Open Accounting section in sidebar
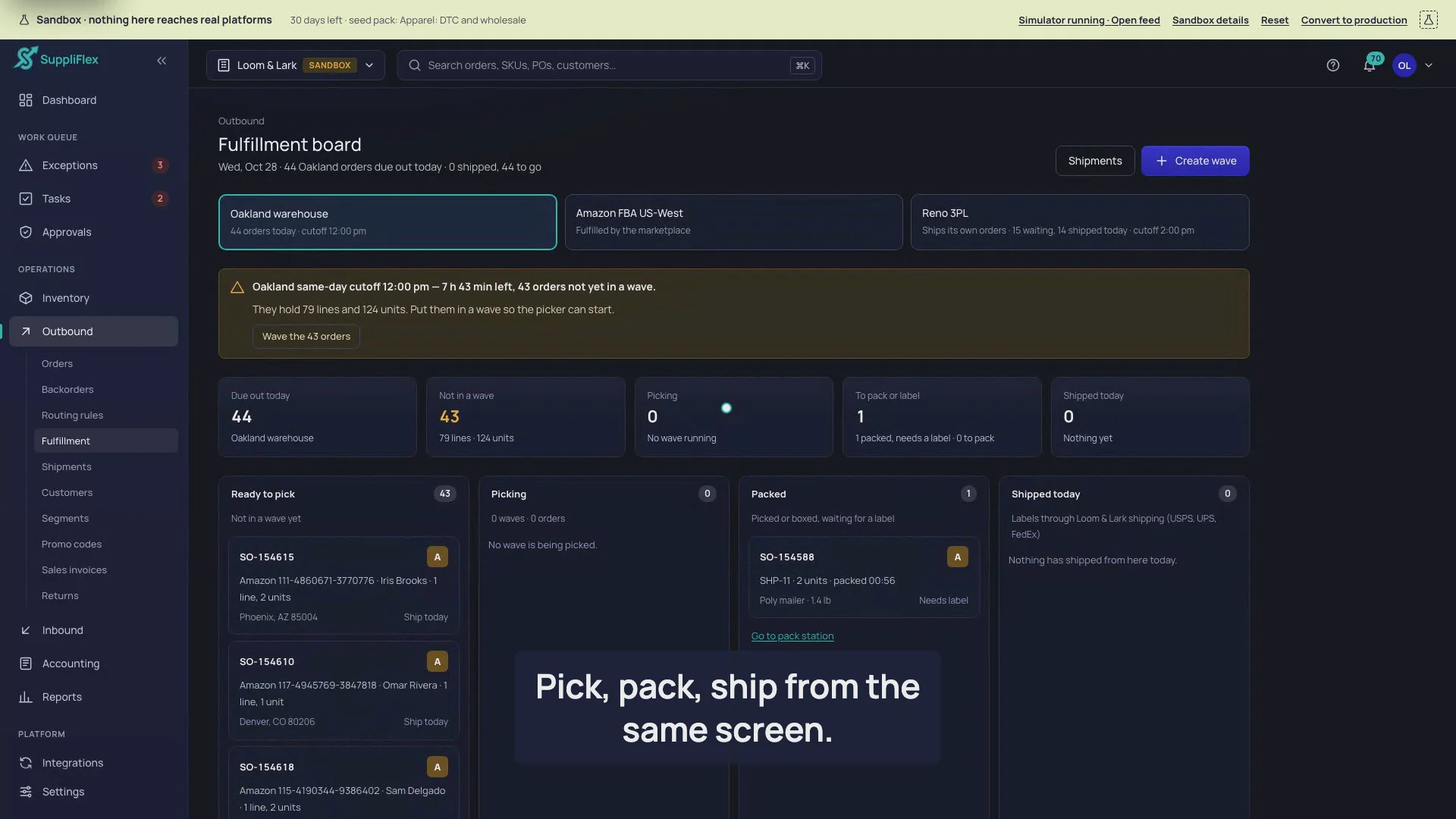Screen dimensions: 1456x819 pos(94,664)
